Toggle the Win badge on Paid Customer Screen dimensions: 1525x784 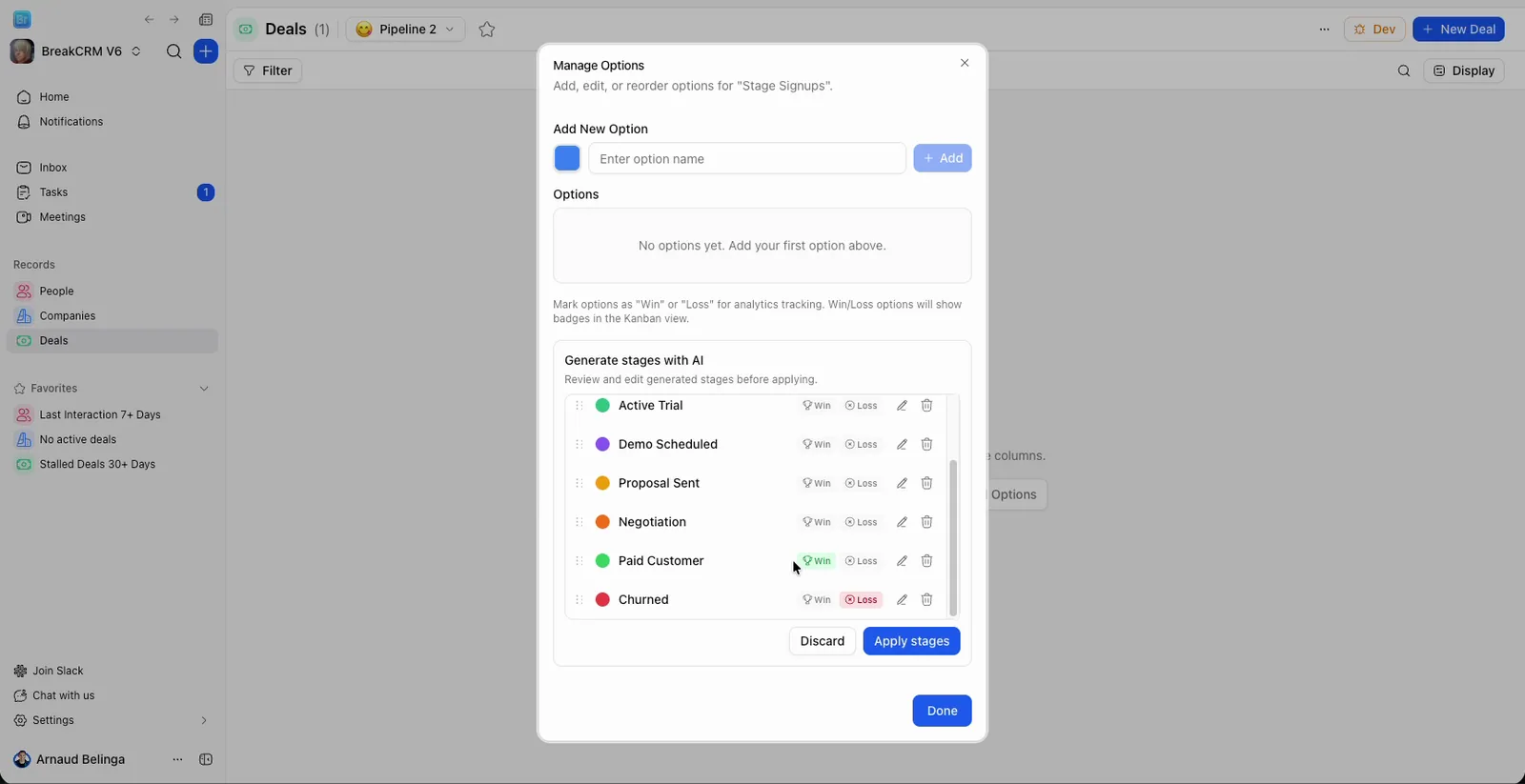pyautogui.click(x=817, y=561)
